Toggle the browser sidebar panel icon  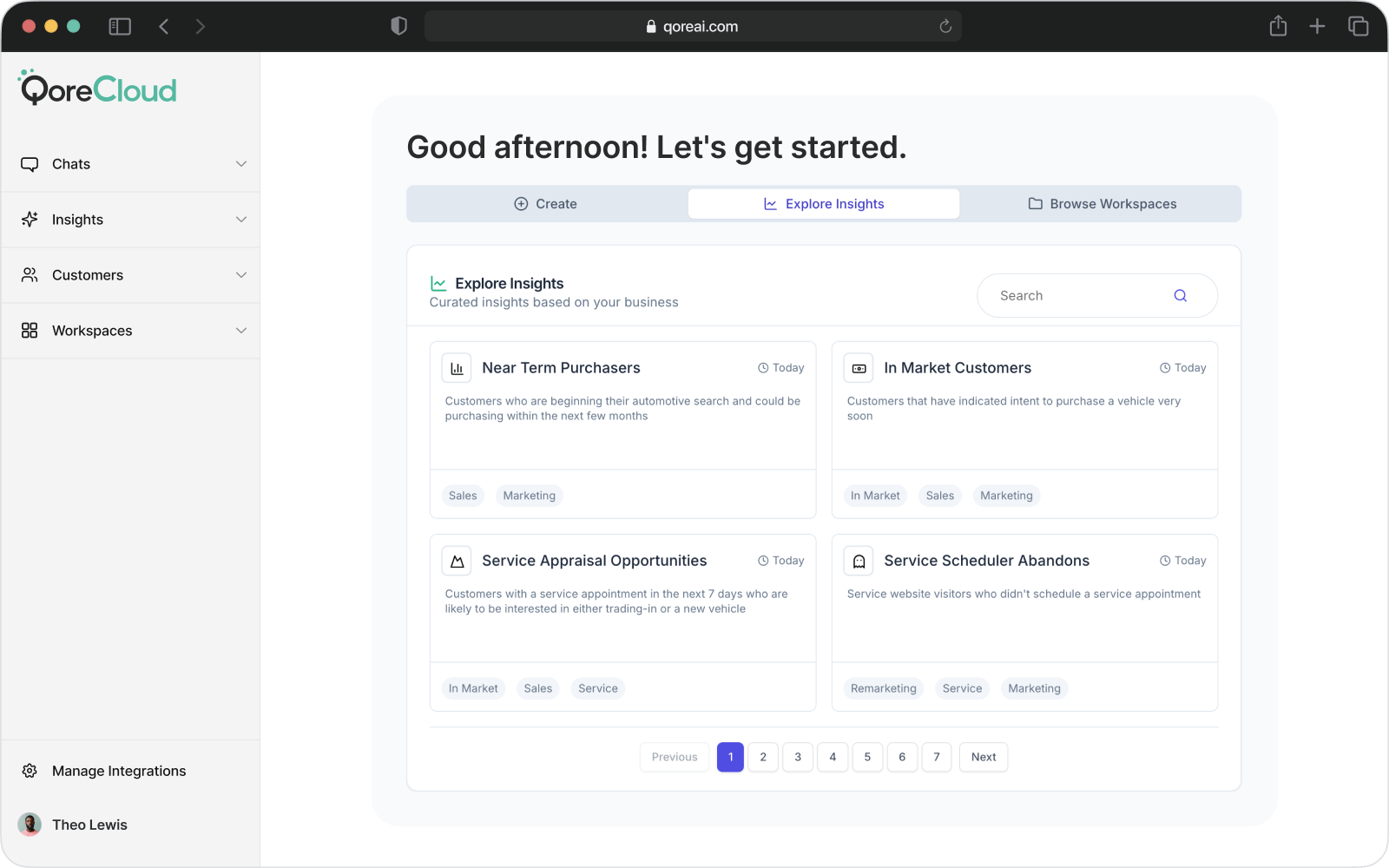pos(120,26)
